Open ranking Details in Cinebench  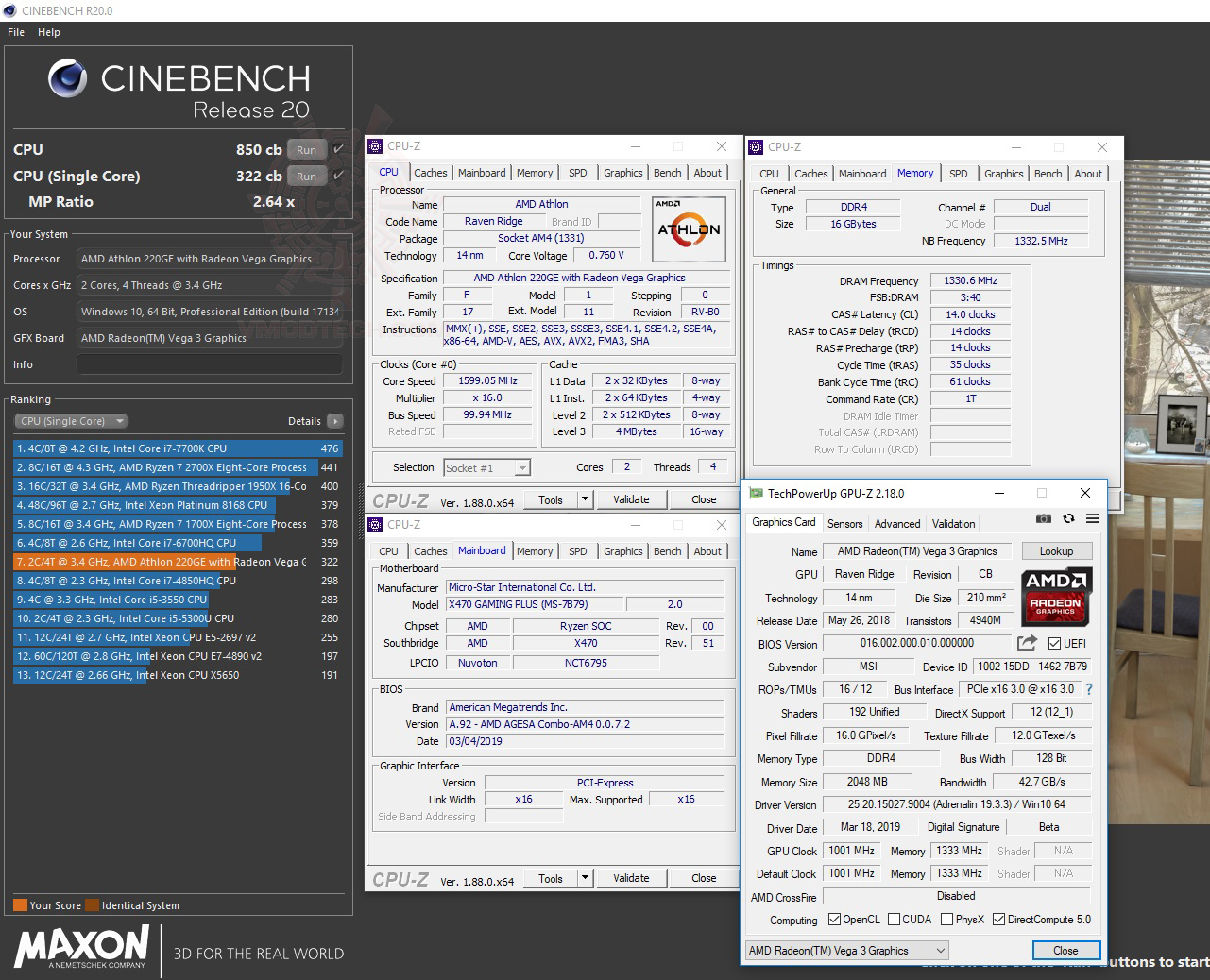tap(304, 421)
